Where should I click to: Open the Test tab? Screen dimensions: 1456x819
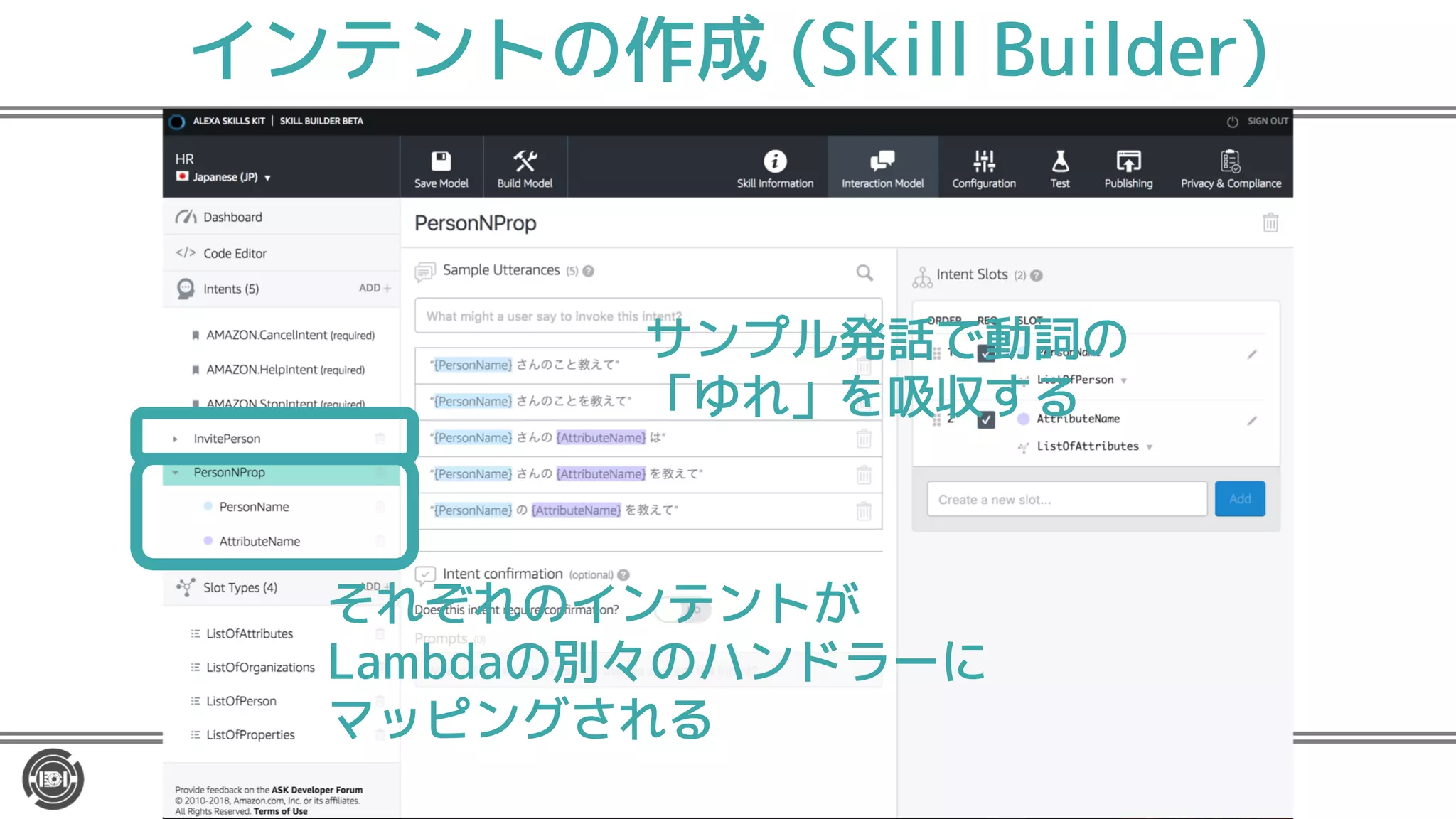pyautogui.click(x=1060, y=168)
